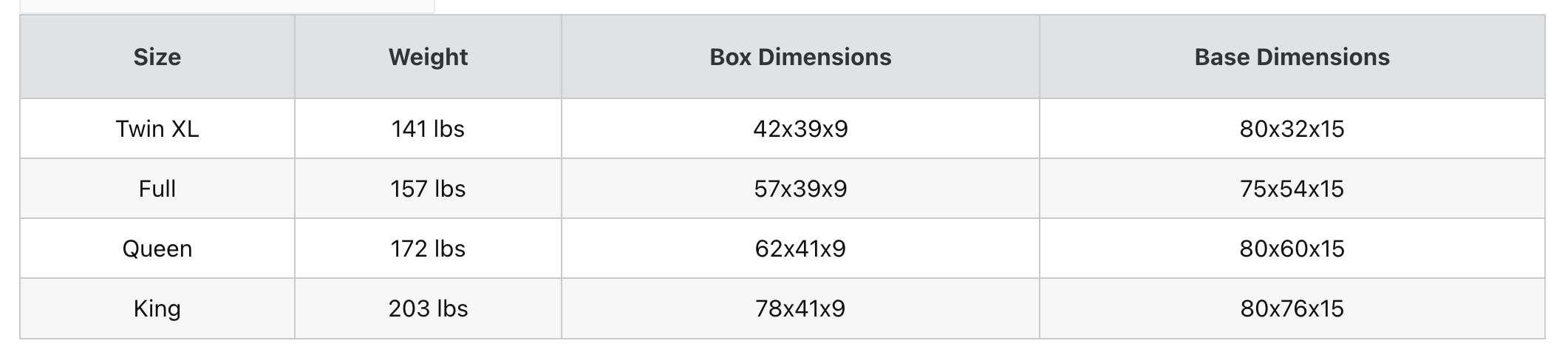This screenshot has width=1568, height=355.
Task: Select the Queen size cell
Action: [157, 248]
